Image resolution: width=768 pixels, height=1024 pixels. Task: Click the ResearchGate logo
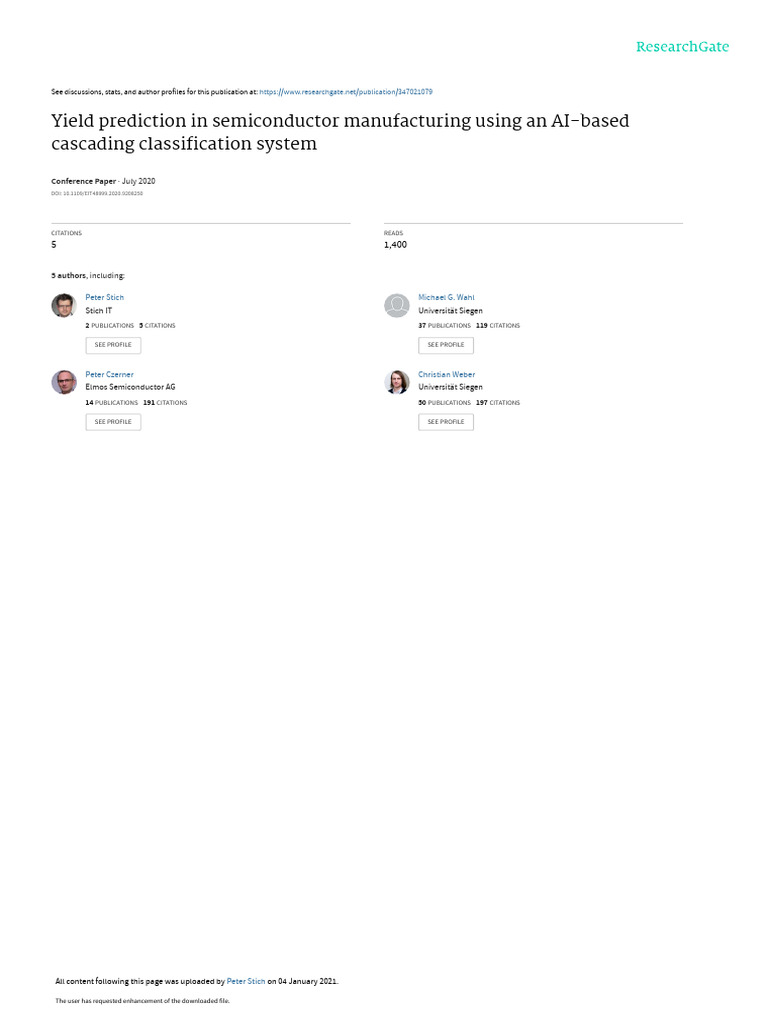point(683,47)
